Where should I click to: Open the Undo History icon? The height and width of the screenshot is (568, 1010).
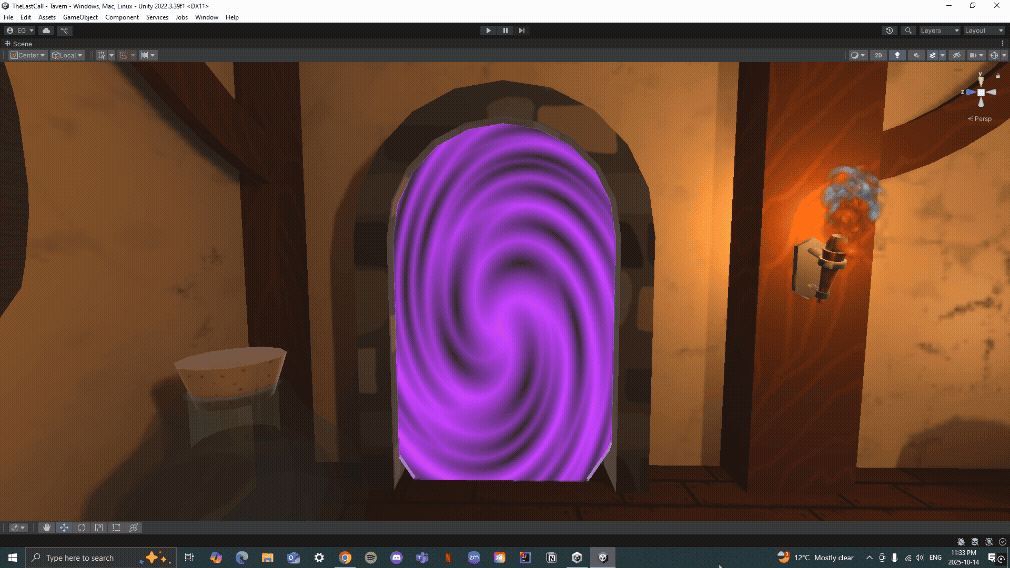point(890,30)
